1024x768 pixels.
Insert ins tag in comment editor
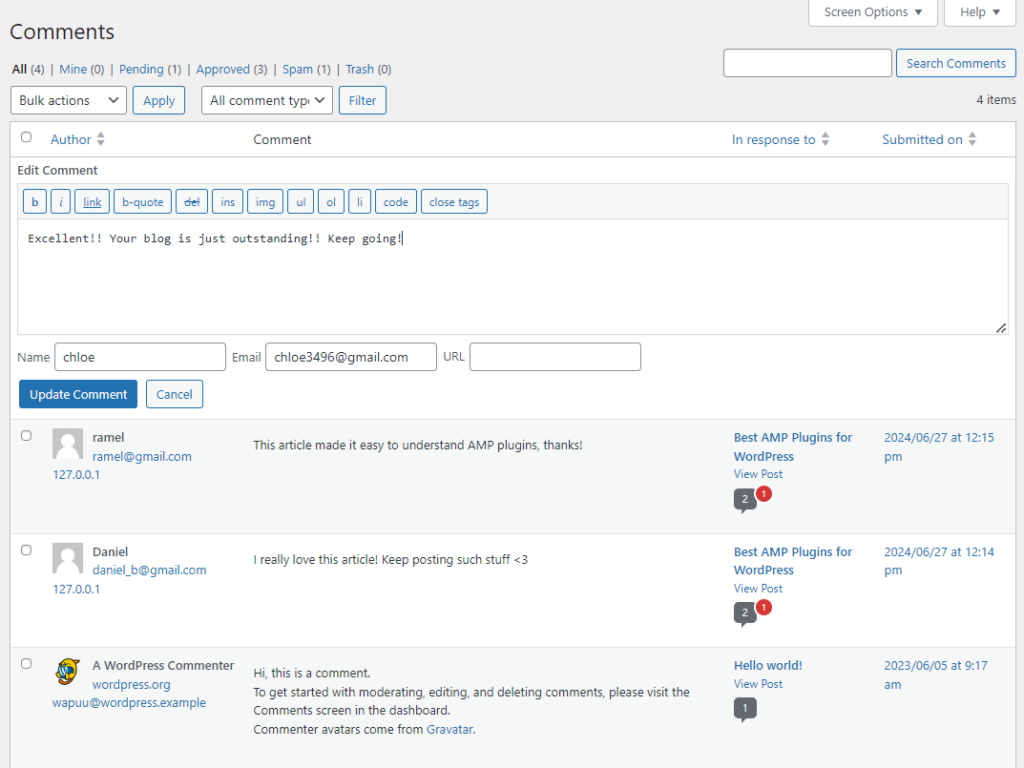227,202
